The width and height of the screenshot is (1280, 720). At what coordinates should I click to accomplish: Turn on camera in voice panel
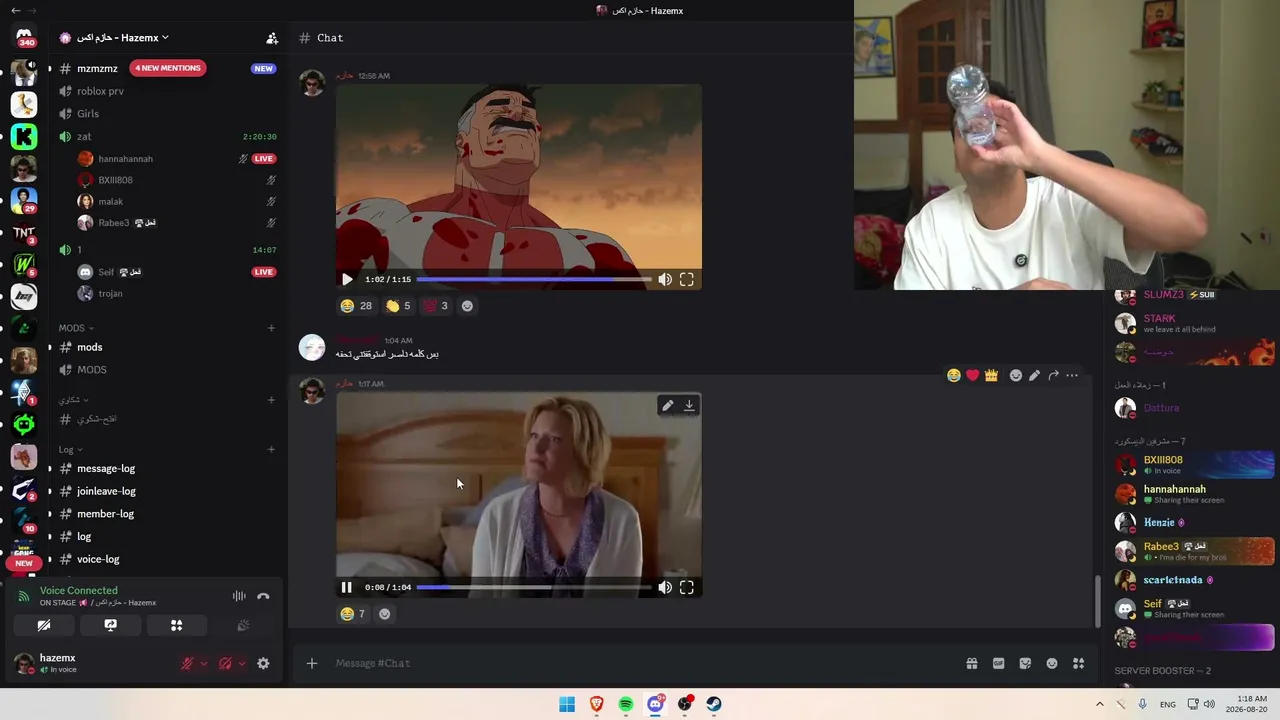coord(44,625)
